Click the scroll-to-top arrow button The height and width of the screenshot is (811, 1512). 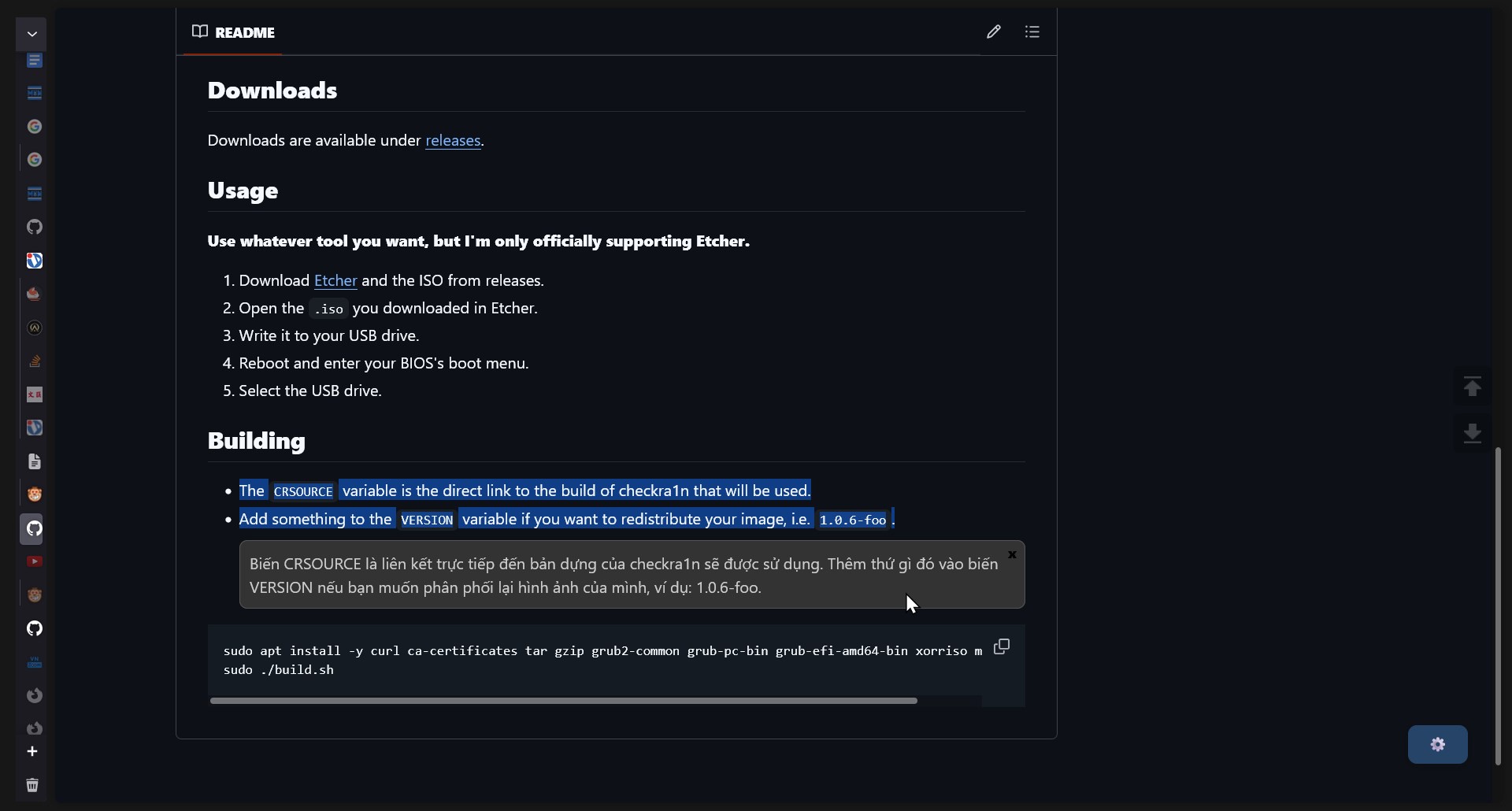point(1472,387)
